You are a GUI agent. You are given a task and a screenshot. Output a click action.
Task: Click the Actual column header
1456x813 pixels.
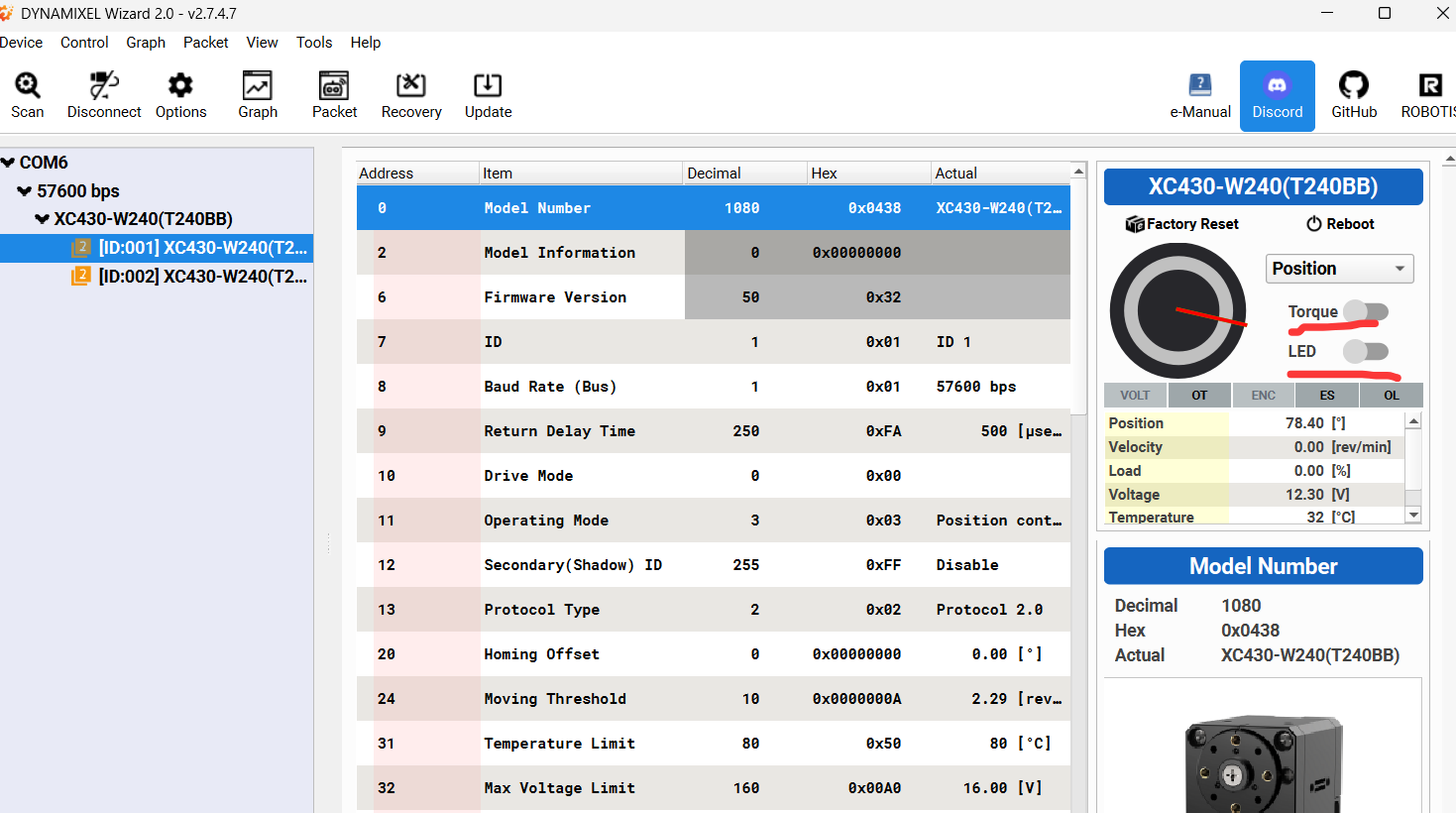coord(1000,173)
